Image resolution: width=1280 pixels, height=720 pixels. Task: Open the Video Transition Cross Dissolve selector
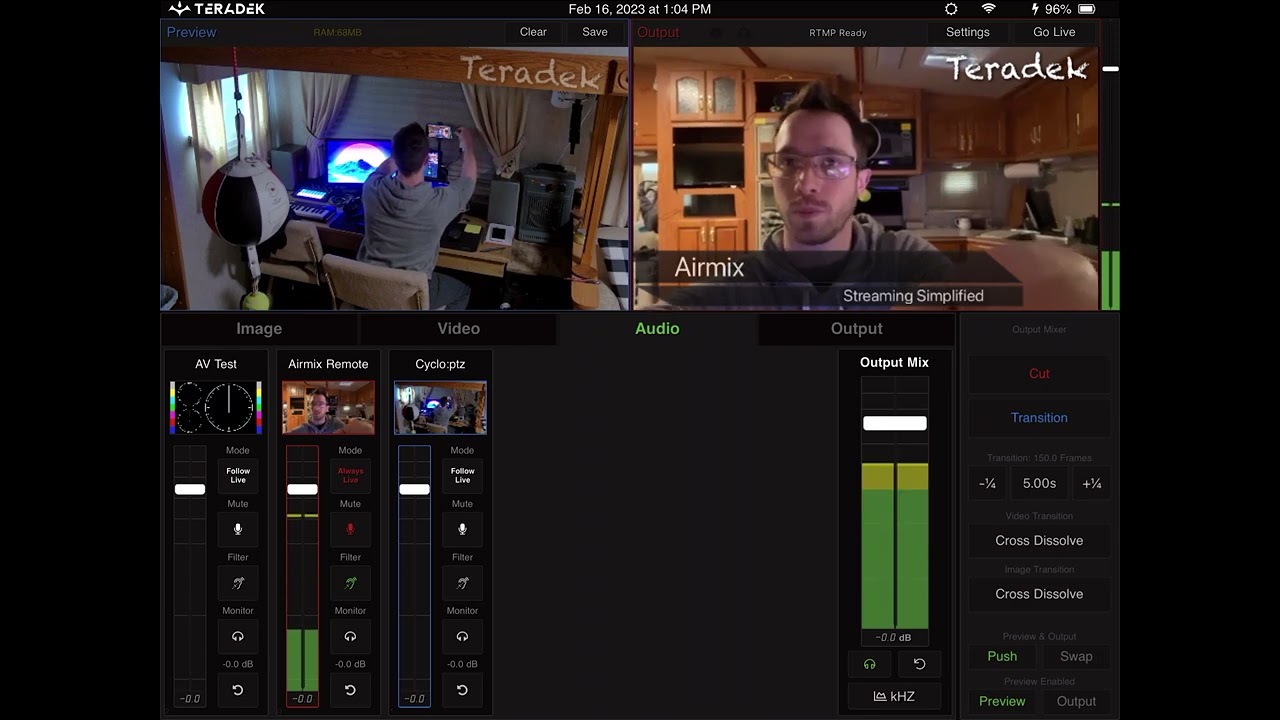point(1039,541)
